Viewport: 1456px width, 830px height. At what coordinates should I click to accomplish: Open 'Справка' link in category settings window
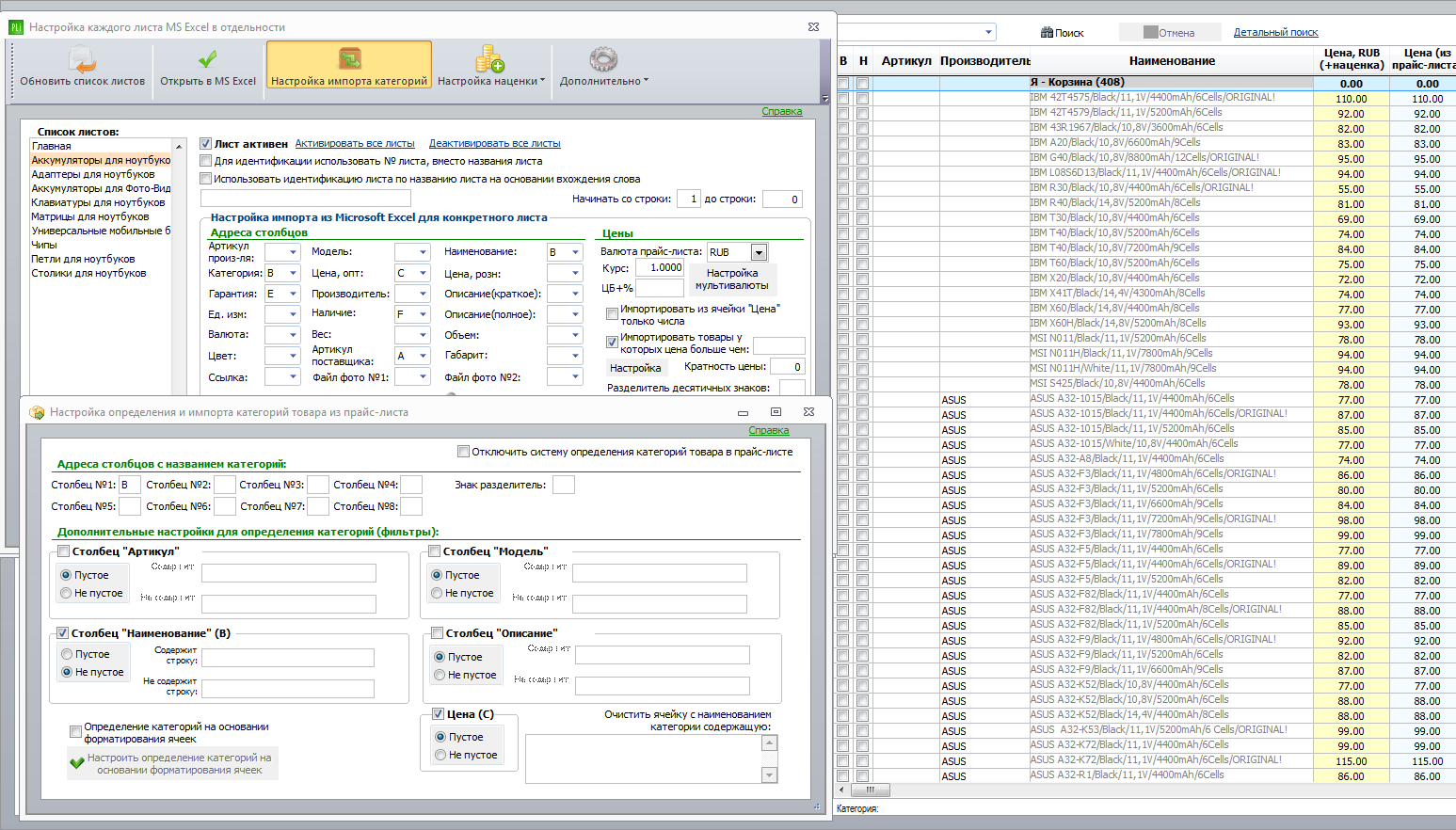click(x=769, y=430)
